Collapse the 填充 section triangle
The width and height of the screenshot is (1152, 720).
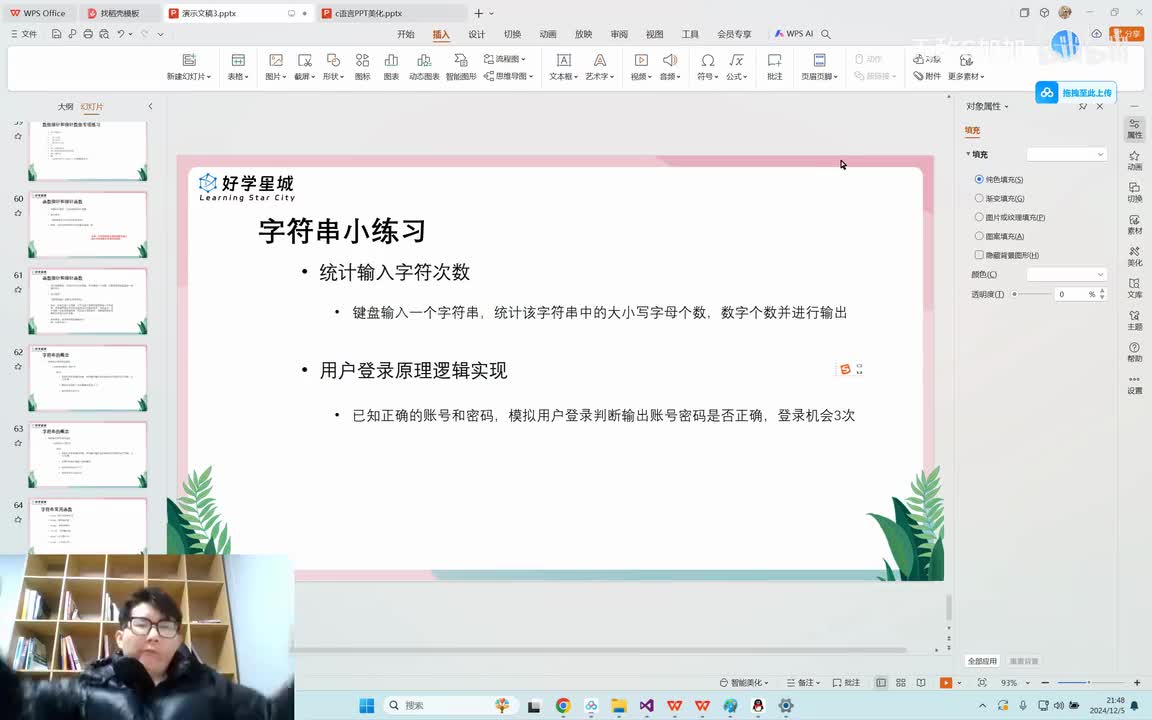tap(968, 154)
